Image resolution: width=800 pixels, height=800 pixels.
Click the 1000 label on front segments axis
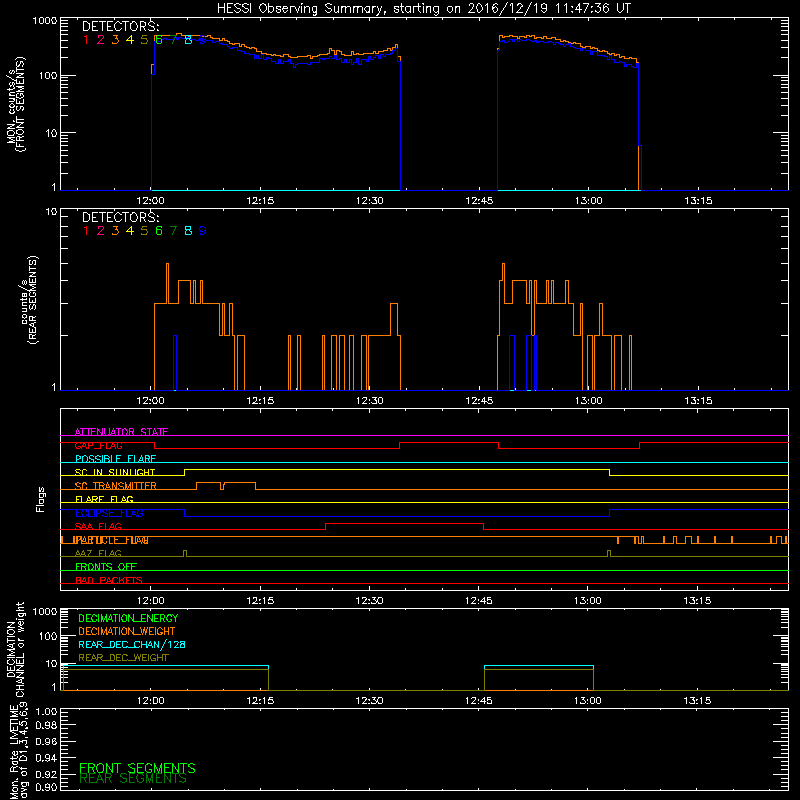click(x=45, y=21)
